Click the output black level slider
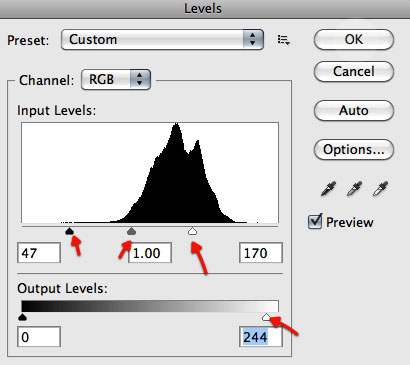Screen dimensions: 410x365 click(x=22, y=317)
